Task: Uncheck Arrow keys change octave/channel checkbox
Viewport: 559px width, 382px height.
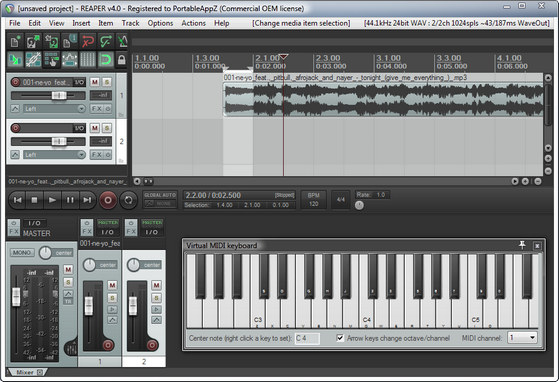Action: [340, 338]
